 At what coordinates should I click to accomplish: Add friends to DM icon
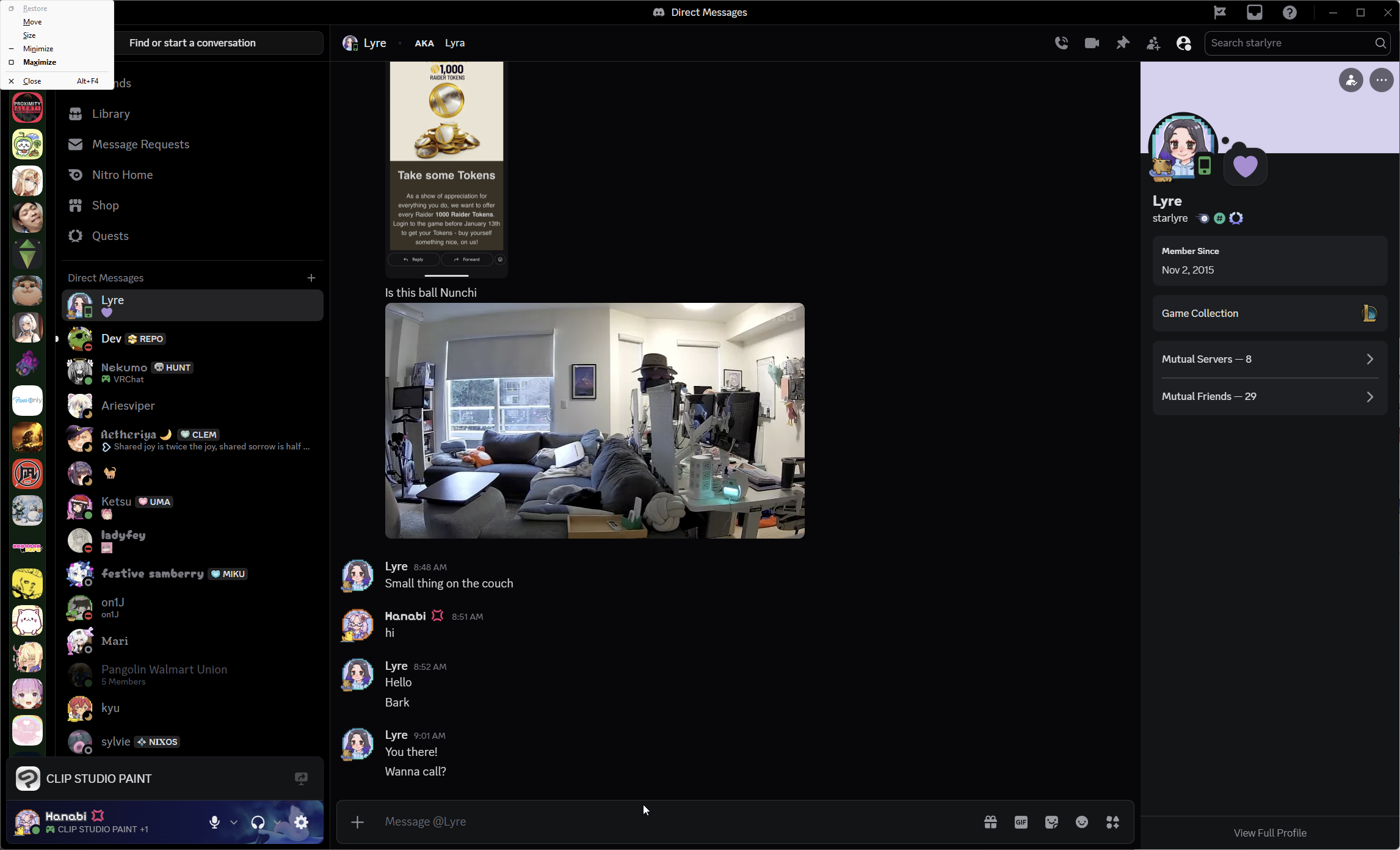[x=1153, y=43]
